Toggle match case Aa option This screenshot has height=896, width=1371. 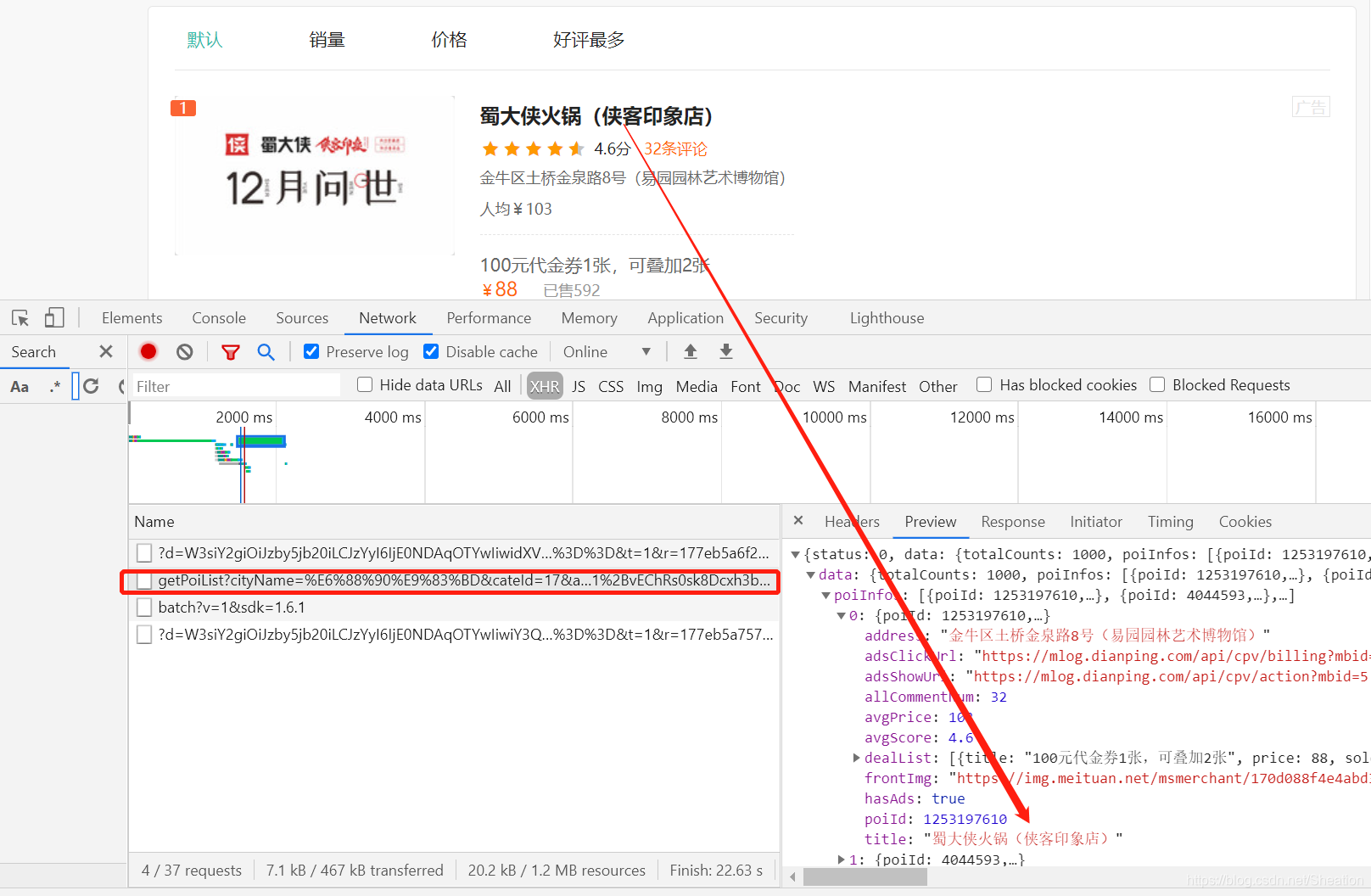[20, 387]
